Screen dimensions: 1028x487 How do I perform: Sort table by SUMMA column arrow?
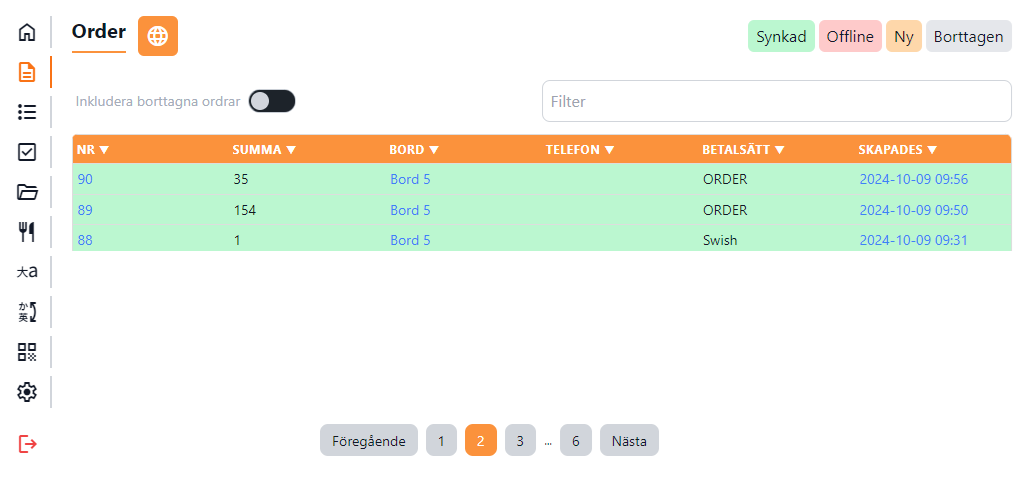tap(291, 150)
